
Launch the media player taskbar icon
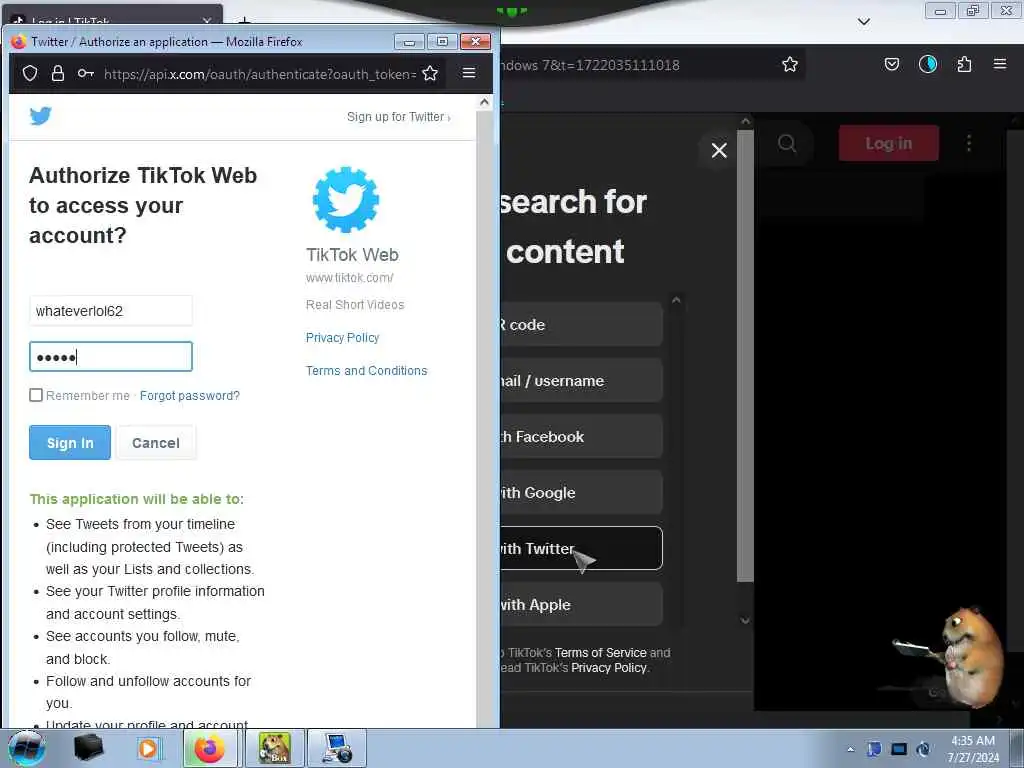(148, 748)
